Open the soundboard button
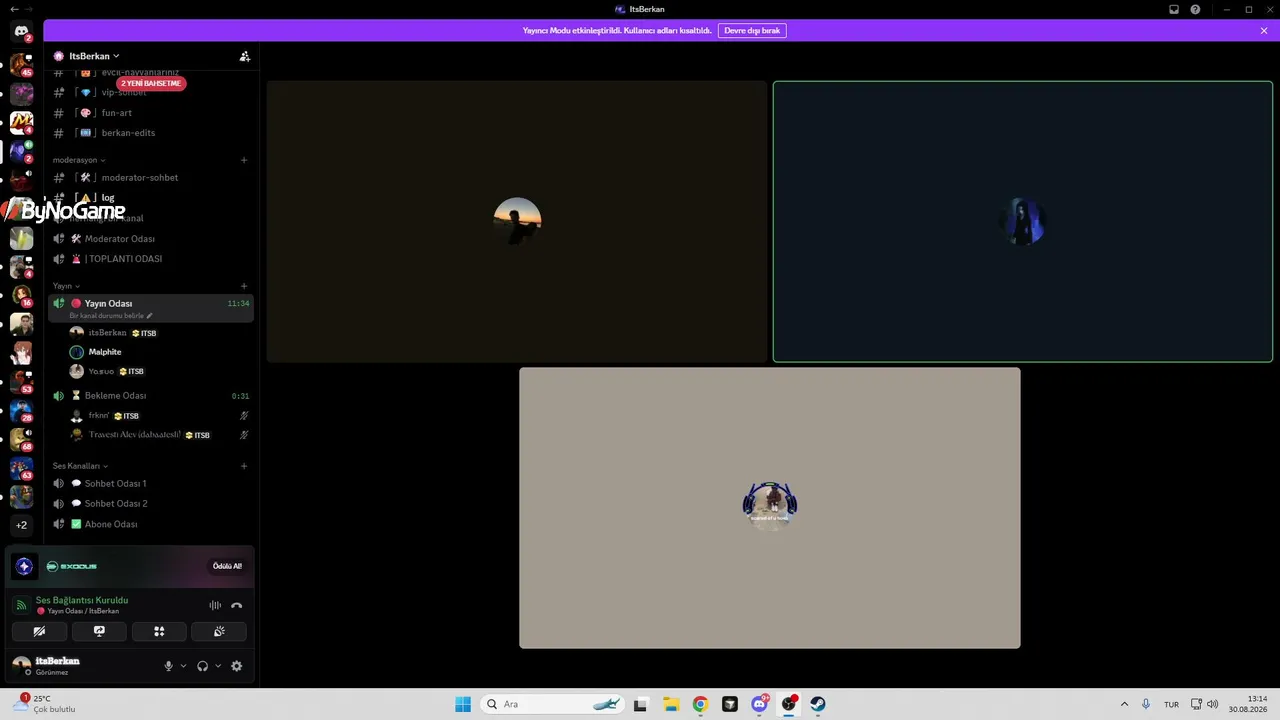Viewport: 1280px width, 720px height. point(219,631)
